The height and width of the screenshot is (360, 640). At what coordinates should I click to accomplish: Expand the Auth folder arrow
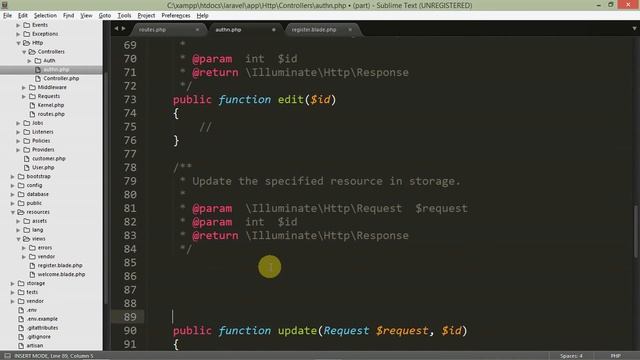(x=29, y=61)
